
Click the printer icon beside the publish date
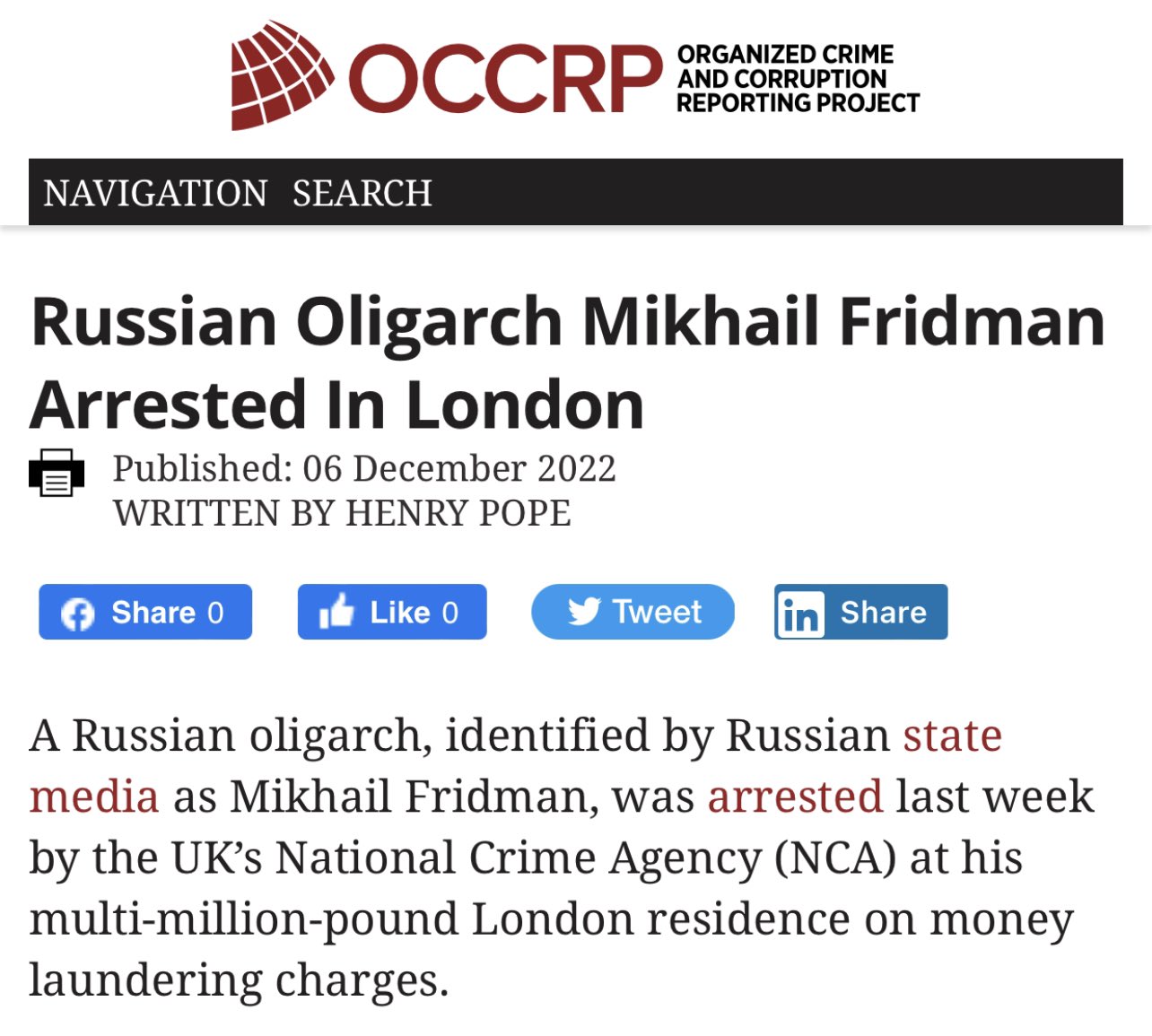[x=57, y=473]
